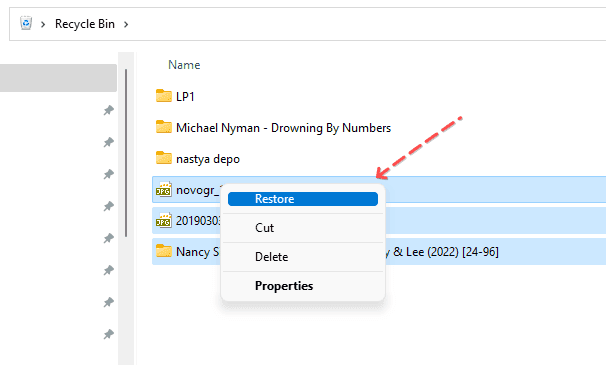Choose Cut from the context menu

tap(303, 228)
